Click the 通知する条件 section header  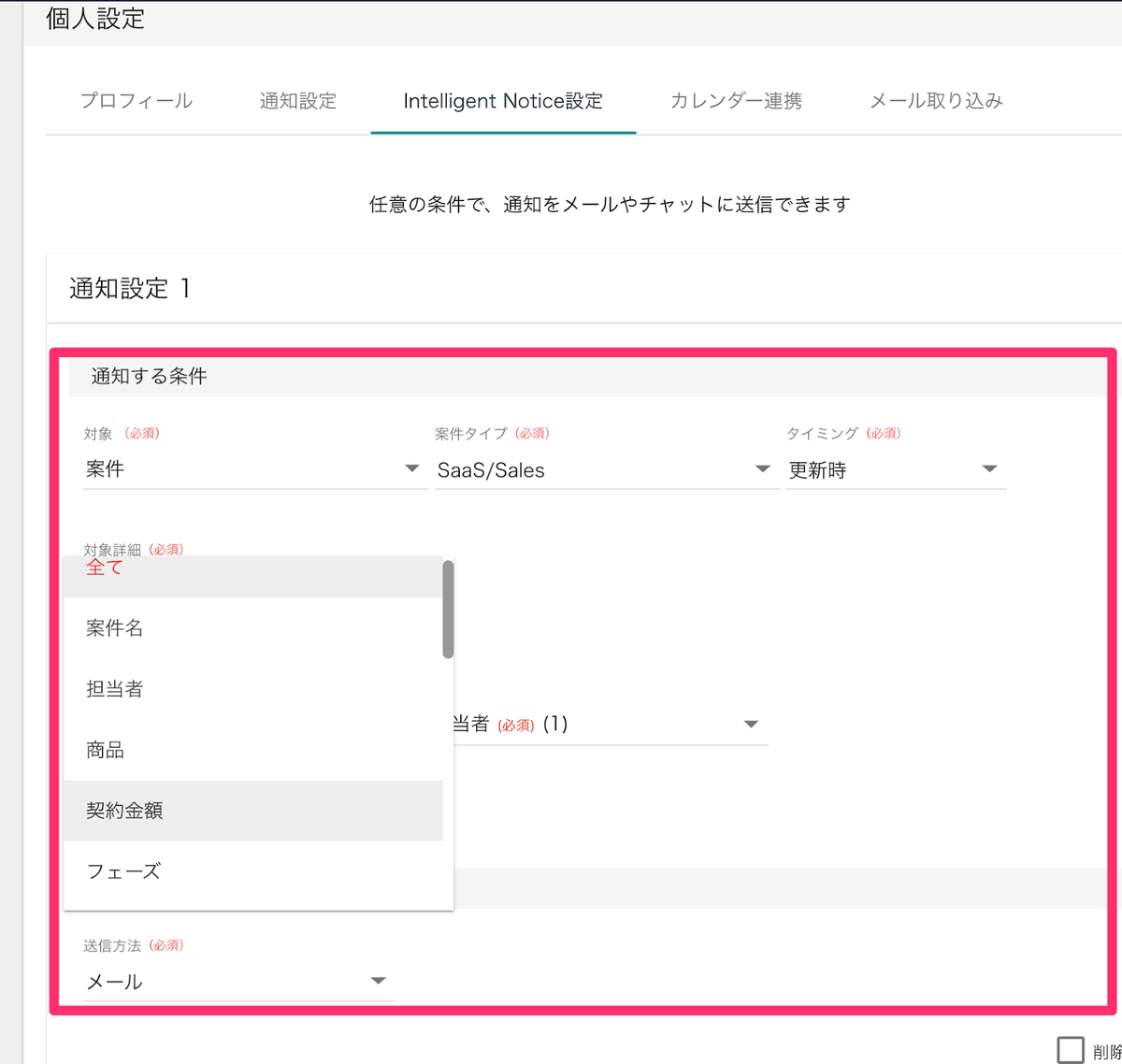pyautogui.click(x=150, y=376)
